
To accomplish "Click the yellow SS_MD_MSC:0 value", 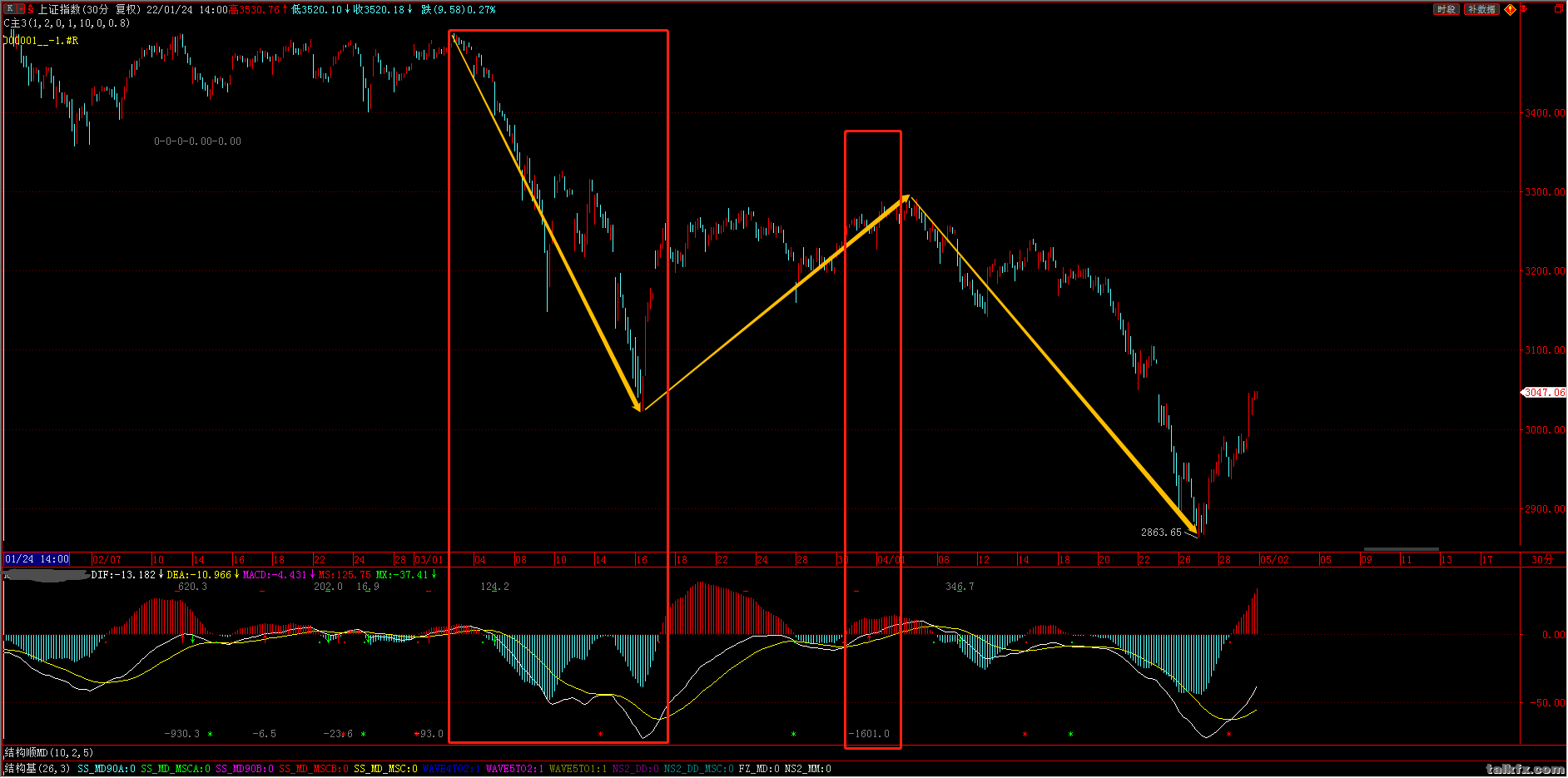I will tap(385, 769).
